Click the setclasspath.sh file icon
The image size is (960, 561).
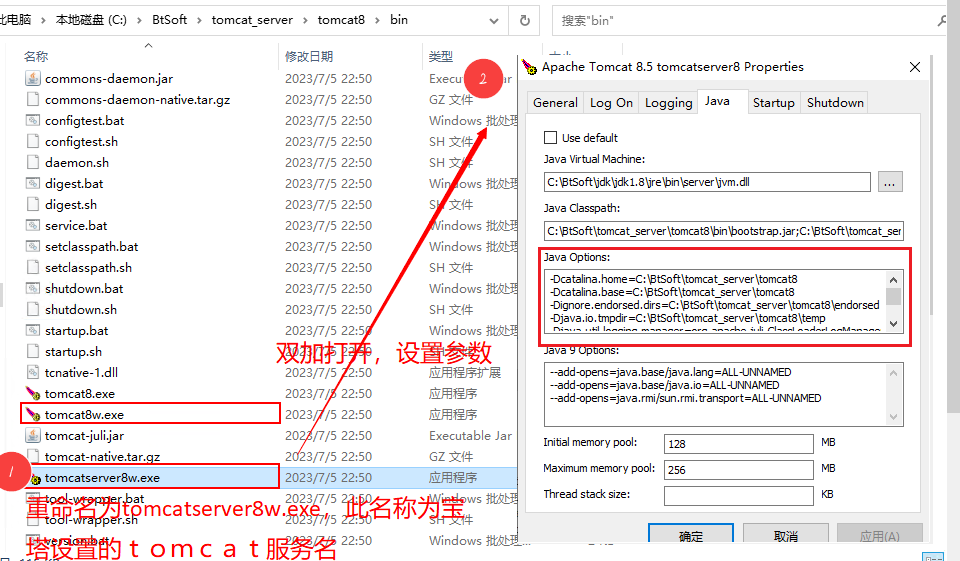[32, 268]
